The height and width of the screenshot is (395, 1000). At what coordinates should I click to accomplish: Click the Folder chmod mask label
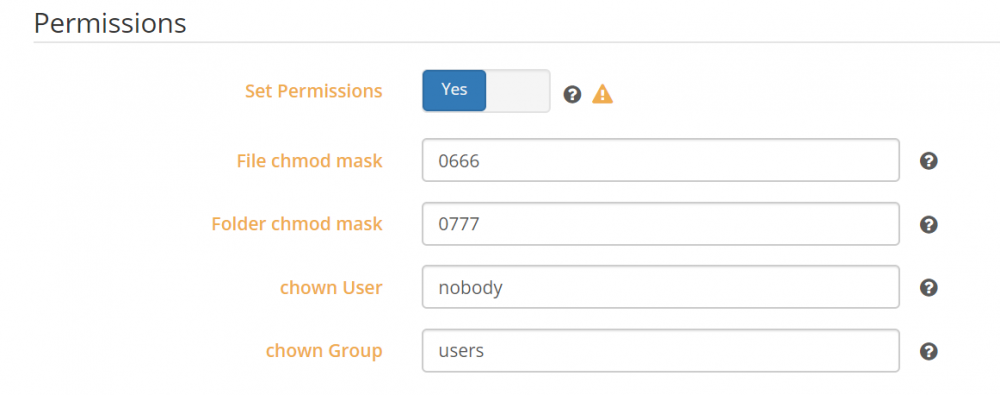[x=297, y=224]
